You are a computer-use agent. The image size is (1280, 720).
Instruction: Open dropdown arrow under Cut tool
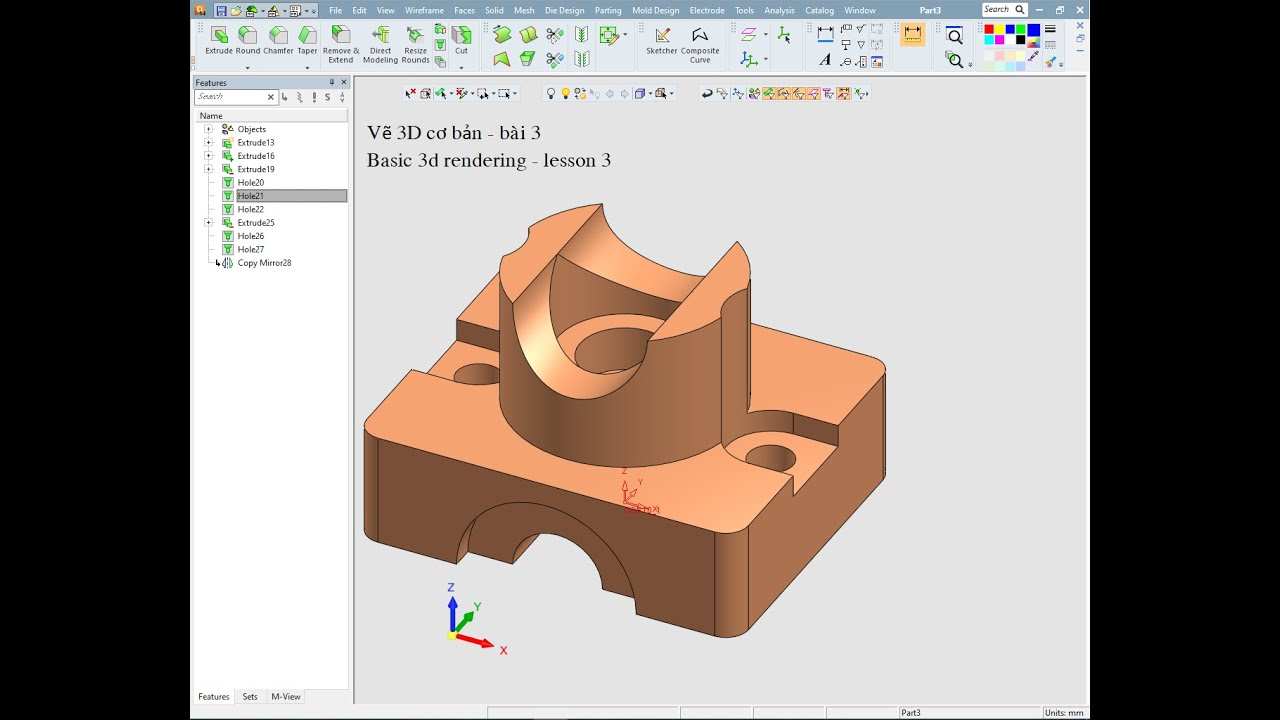(x=461, y=68)
